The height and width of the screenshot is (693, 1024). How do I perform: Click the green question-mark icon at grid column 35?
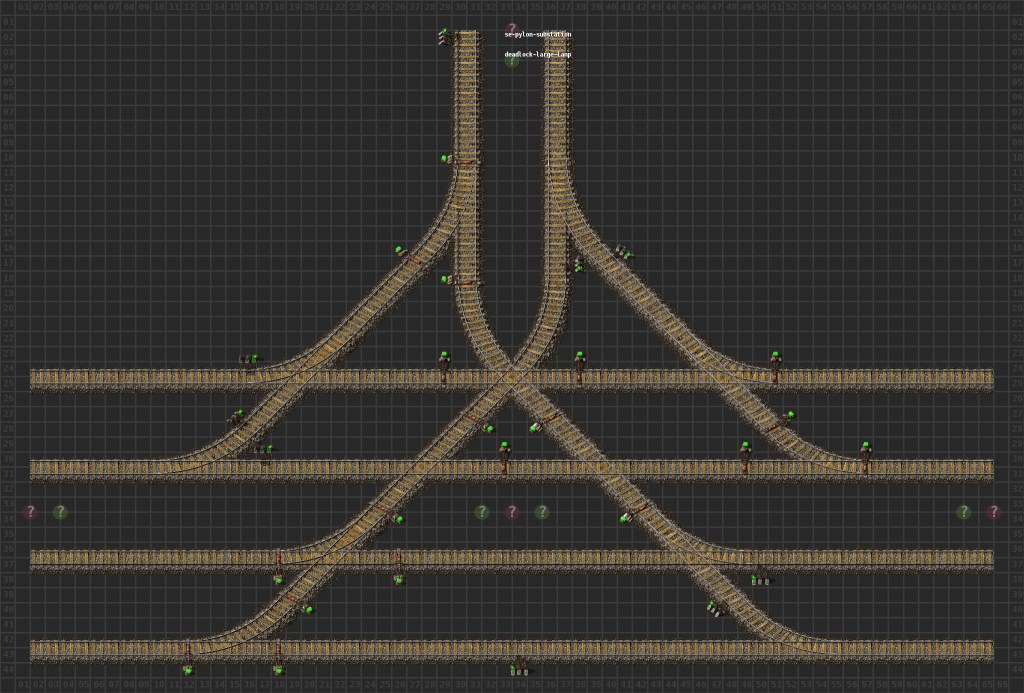tap(542, 512)
